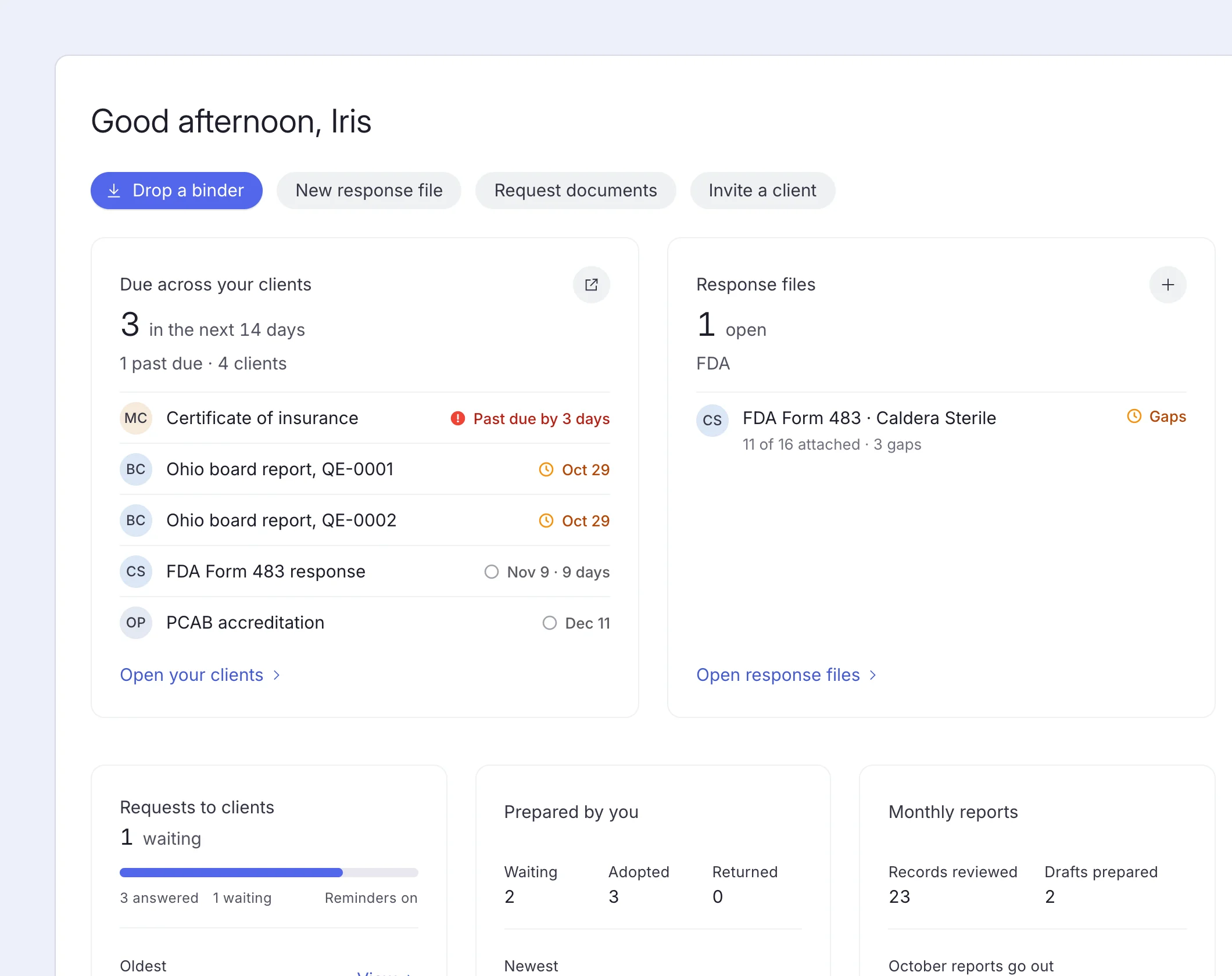Viewport: 1232px width, 976px height.
Task: Click the chevron after Open your clients
Action: point(277,675)
